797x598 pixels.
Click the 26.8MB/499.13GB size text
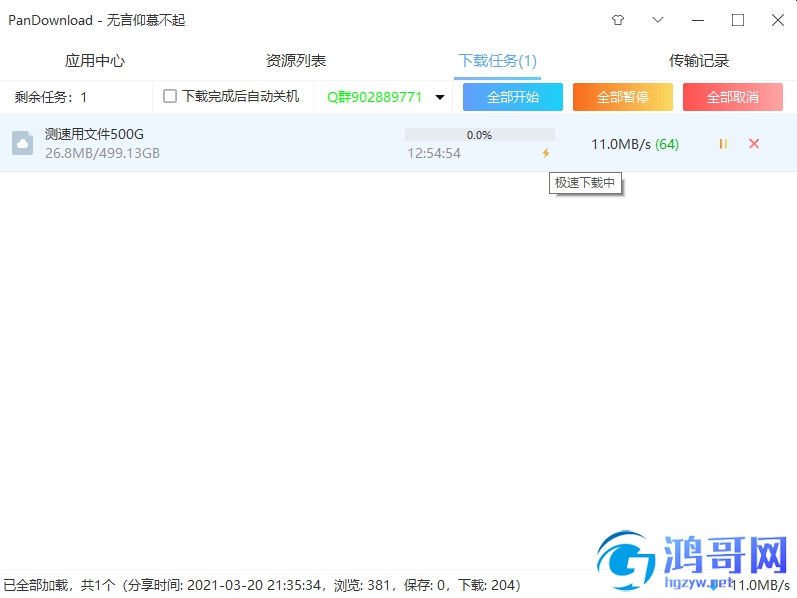[102, 153]
